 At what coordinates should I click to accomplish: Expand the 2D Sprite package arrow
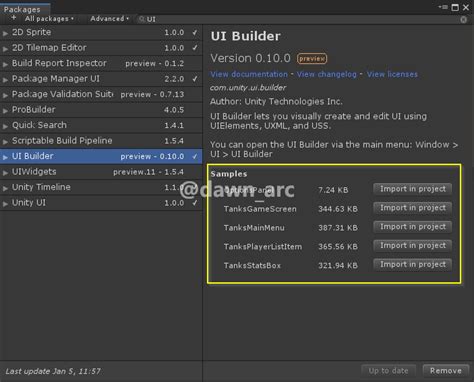(5, 33)
